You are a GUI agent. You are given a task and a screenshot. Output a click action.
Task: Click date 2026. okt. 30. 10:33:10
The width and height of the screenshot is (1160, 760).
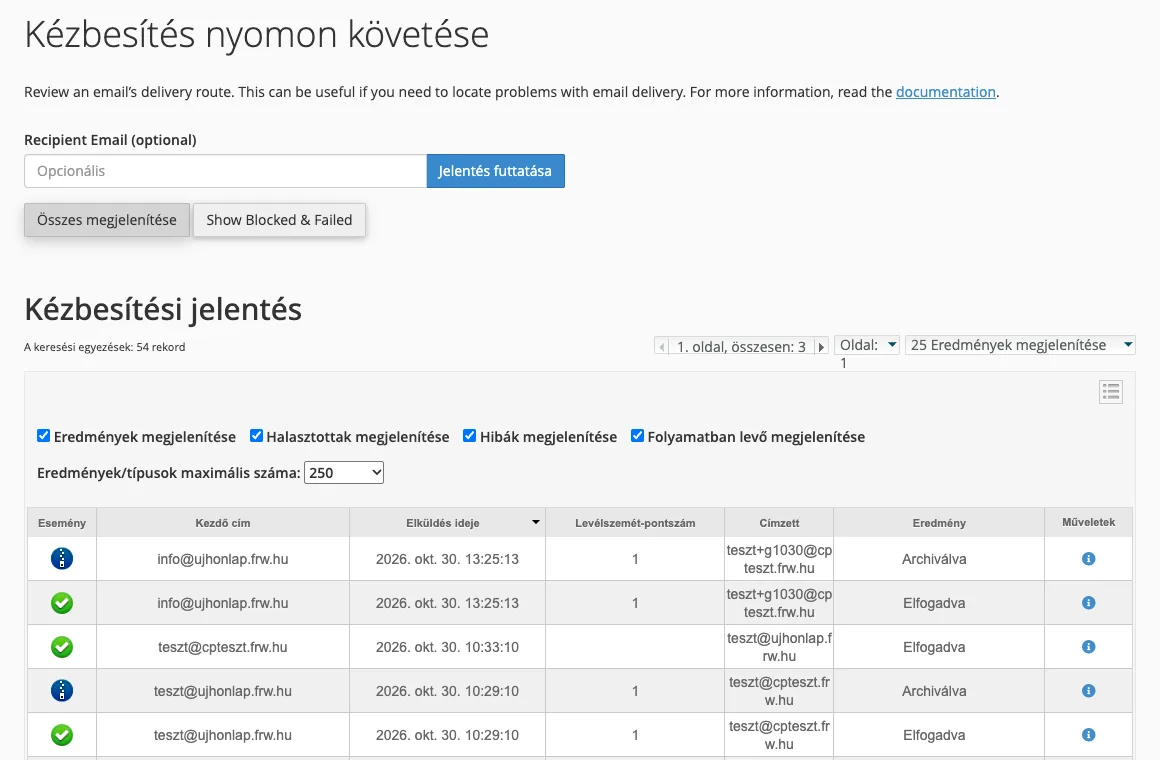tap(448, 647)
